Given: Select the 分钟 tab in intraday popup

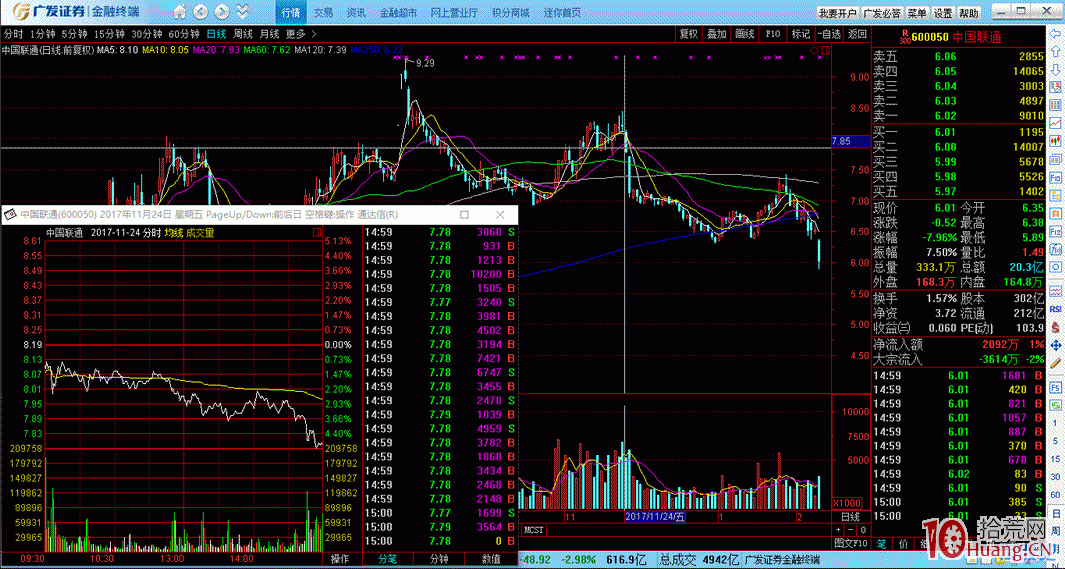Looking at the screenshot, I should [439, 559].
